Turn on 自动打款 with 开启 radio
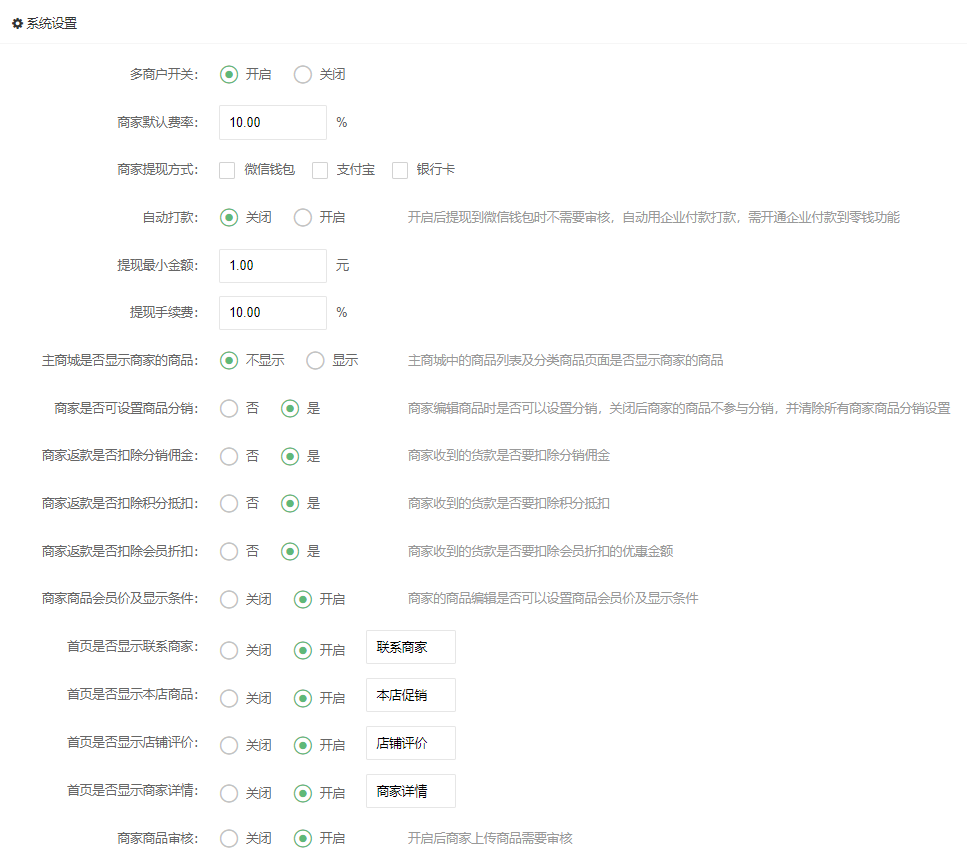Image resolution: width=967 pixels, height=851 pixels. (303, 217)
